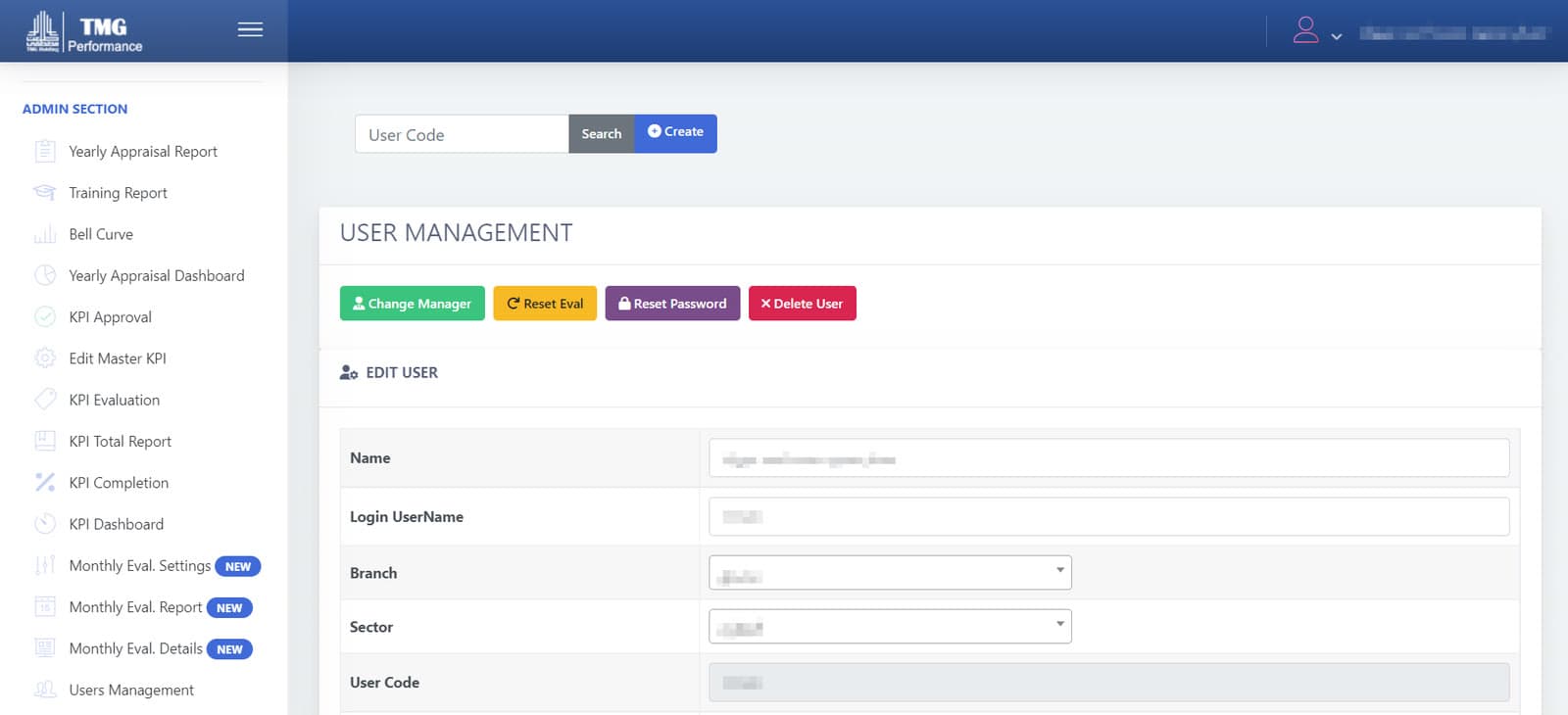
Task: Click the green Change Manager button
Action: pyautogui.click(x=413, y=304)
